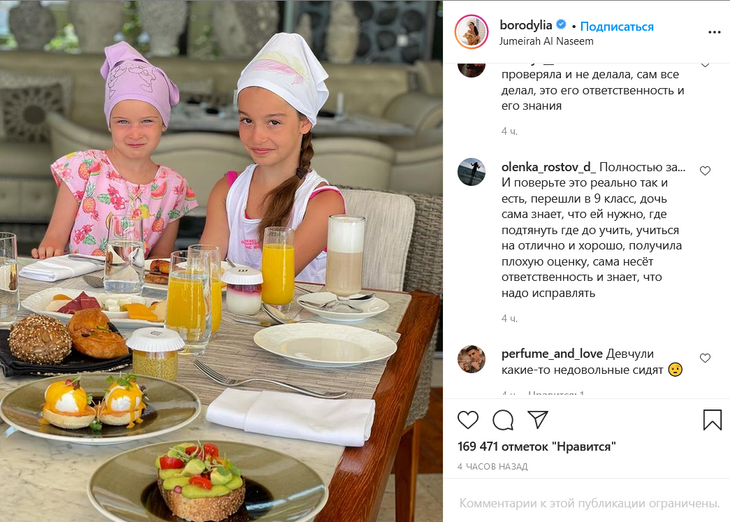Like the post with the heart icon
This screenshot has height=522, width=730.
click(x=468, y=420)
